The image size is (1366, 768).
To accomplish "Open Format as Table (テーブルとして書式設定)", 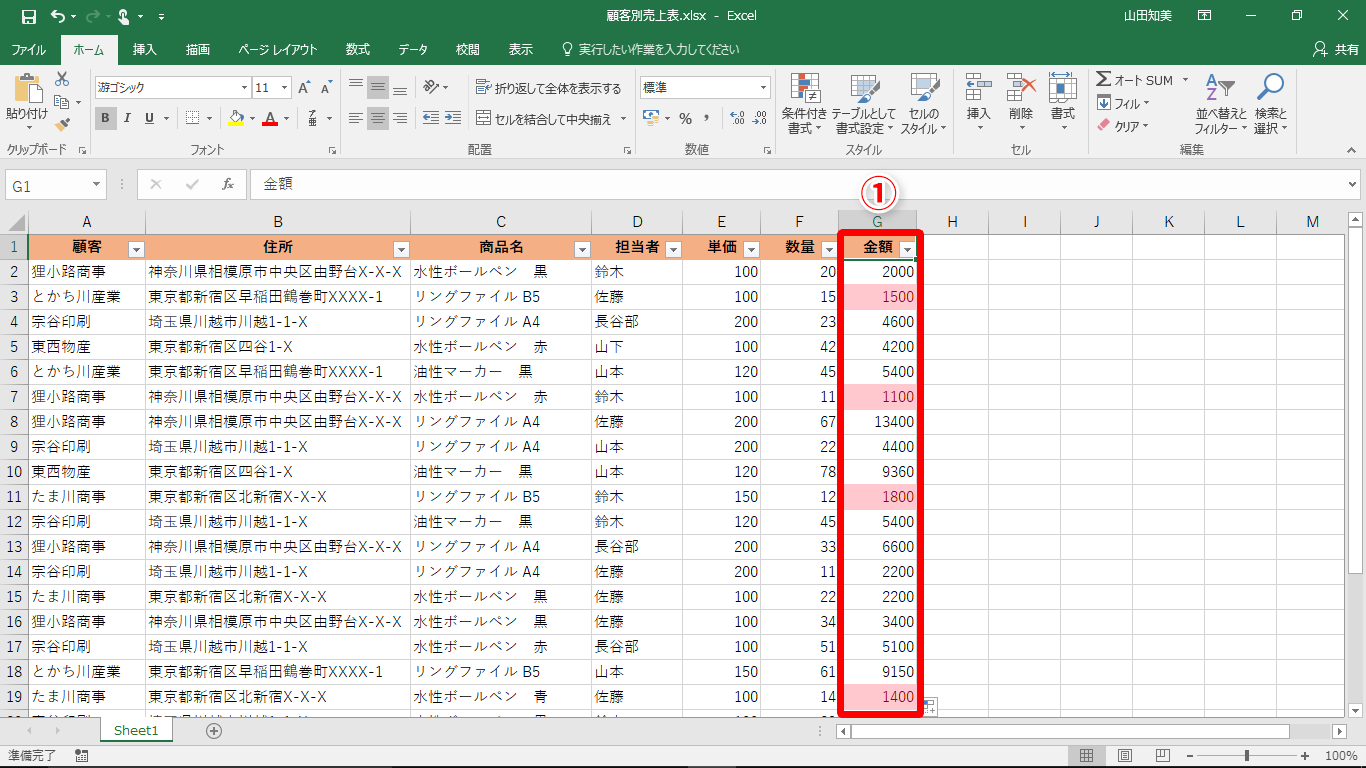I will pyautogui.click(x=864, y=104).
